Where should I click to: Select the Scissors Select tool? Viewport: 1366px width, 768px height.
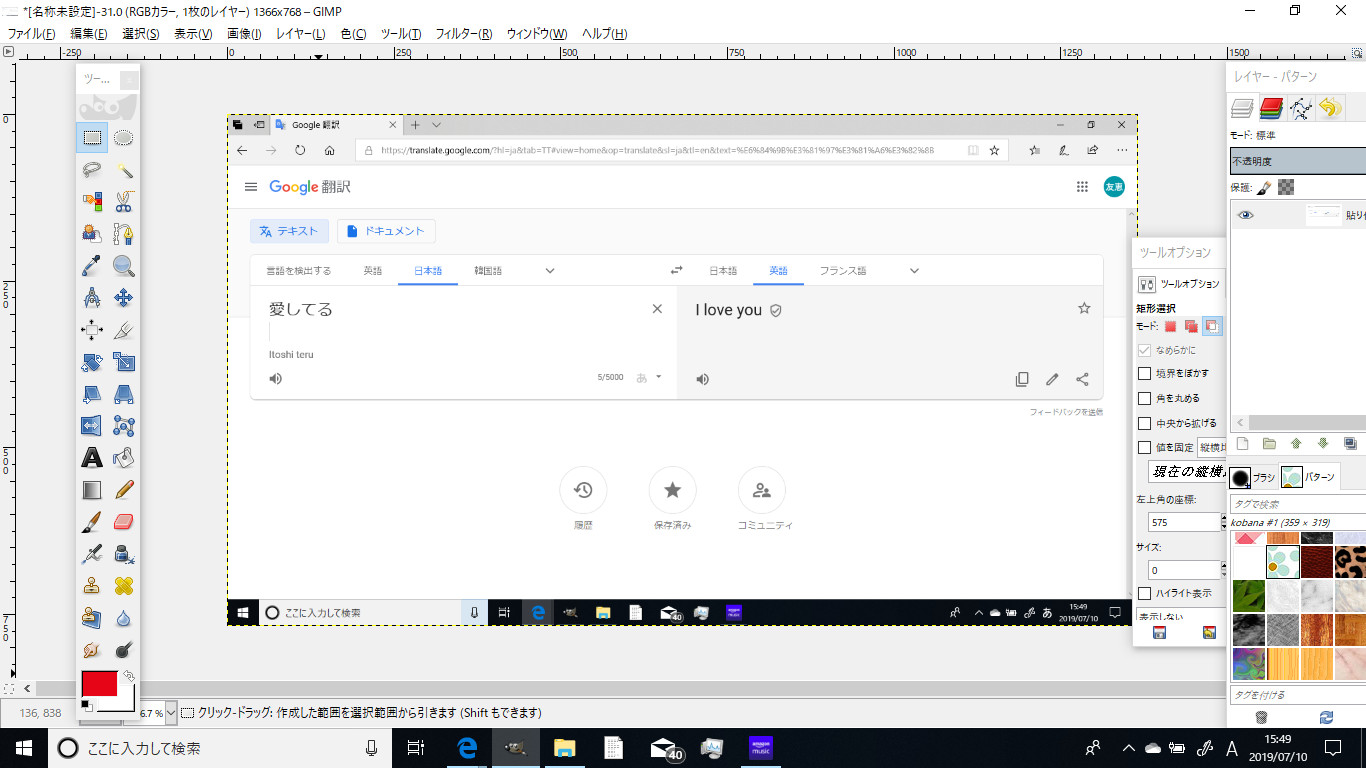tap(124, 202)
